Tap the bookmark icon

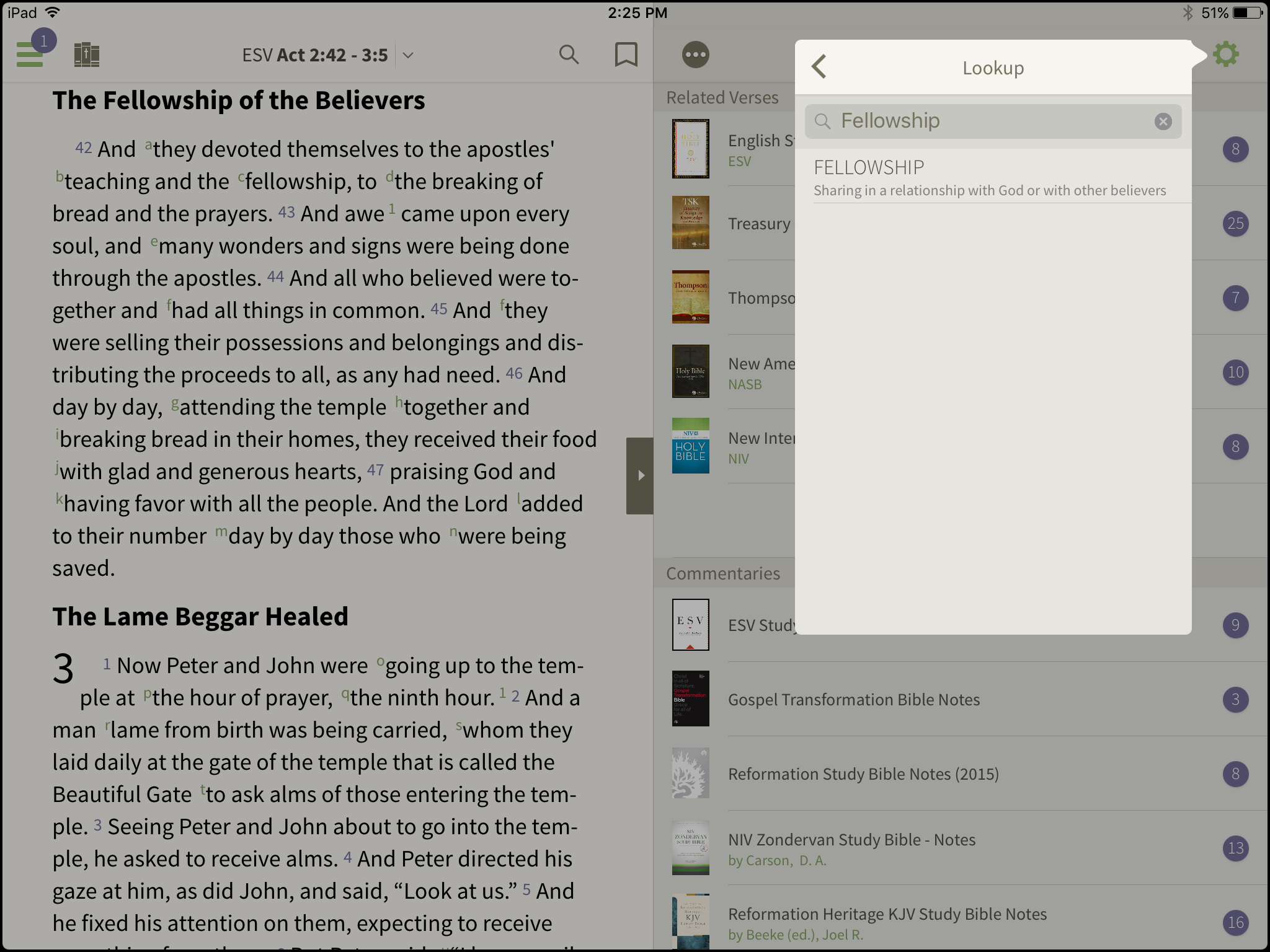pos(626,55)
